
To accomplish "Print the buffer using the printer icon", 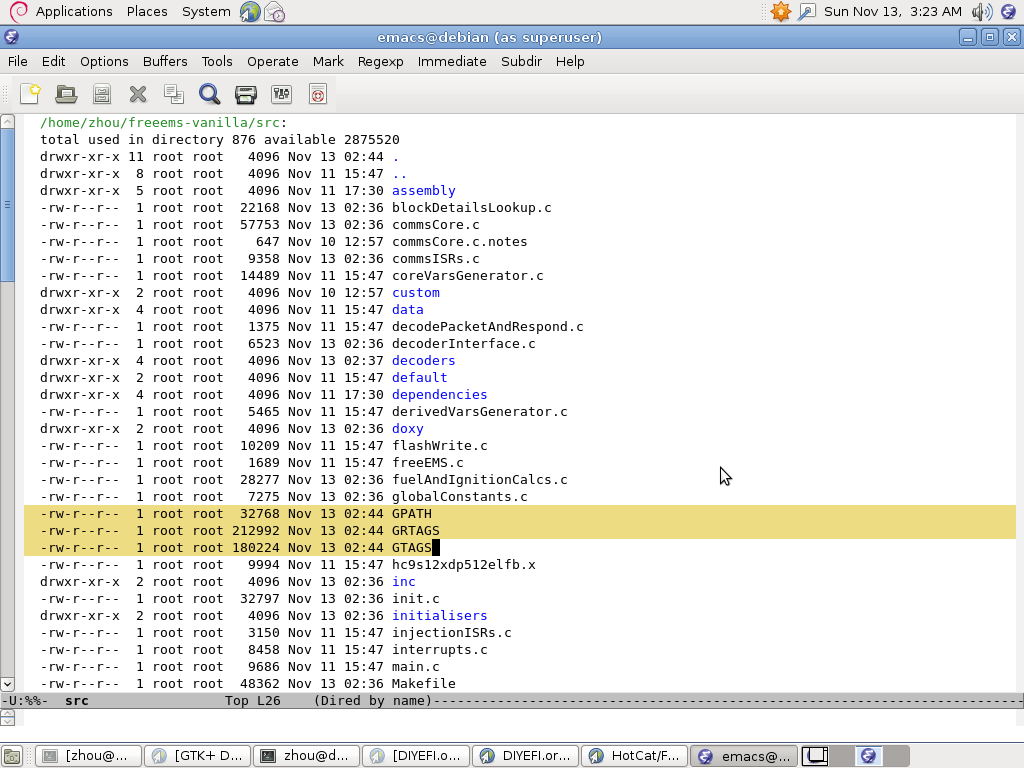I will (245, 94).
